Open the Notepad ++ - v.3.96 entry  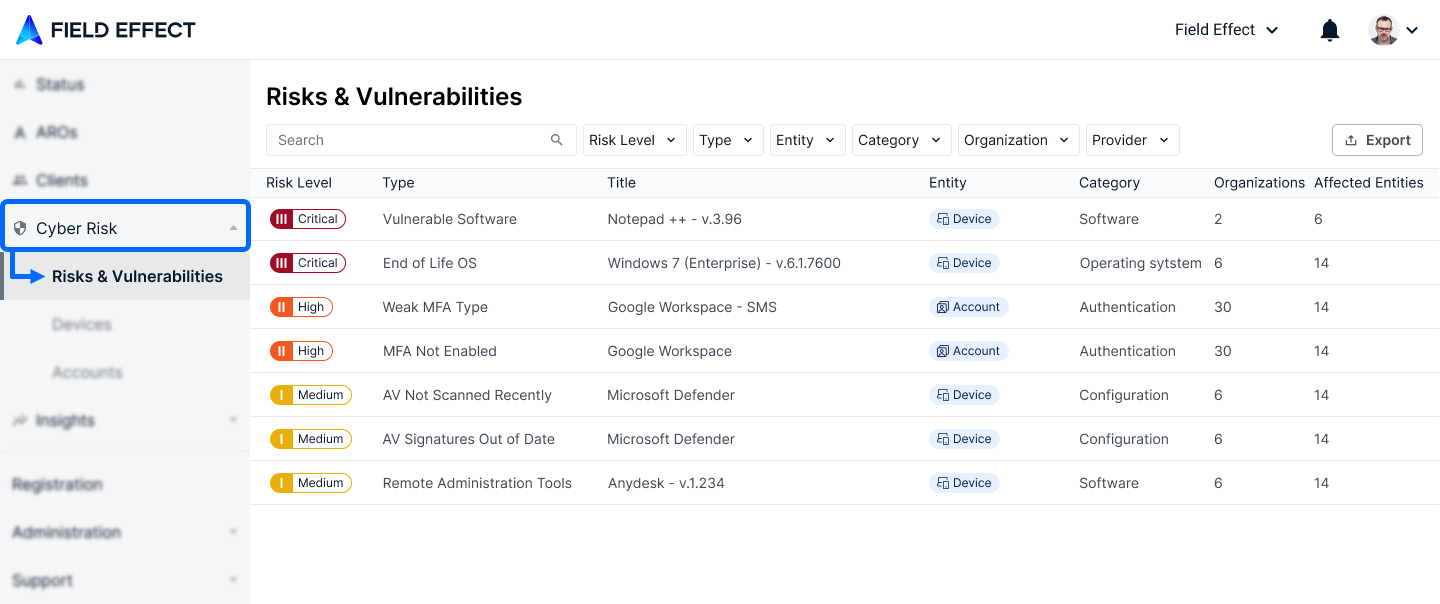pos(675,219)
